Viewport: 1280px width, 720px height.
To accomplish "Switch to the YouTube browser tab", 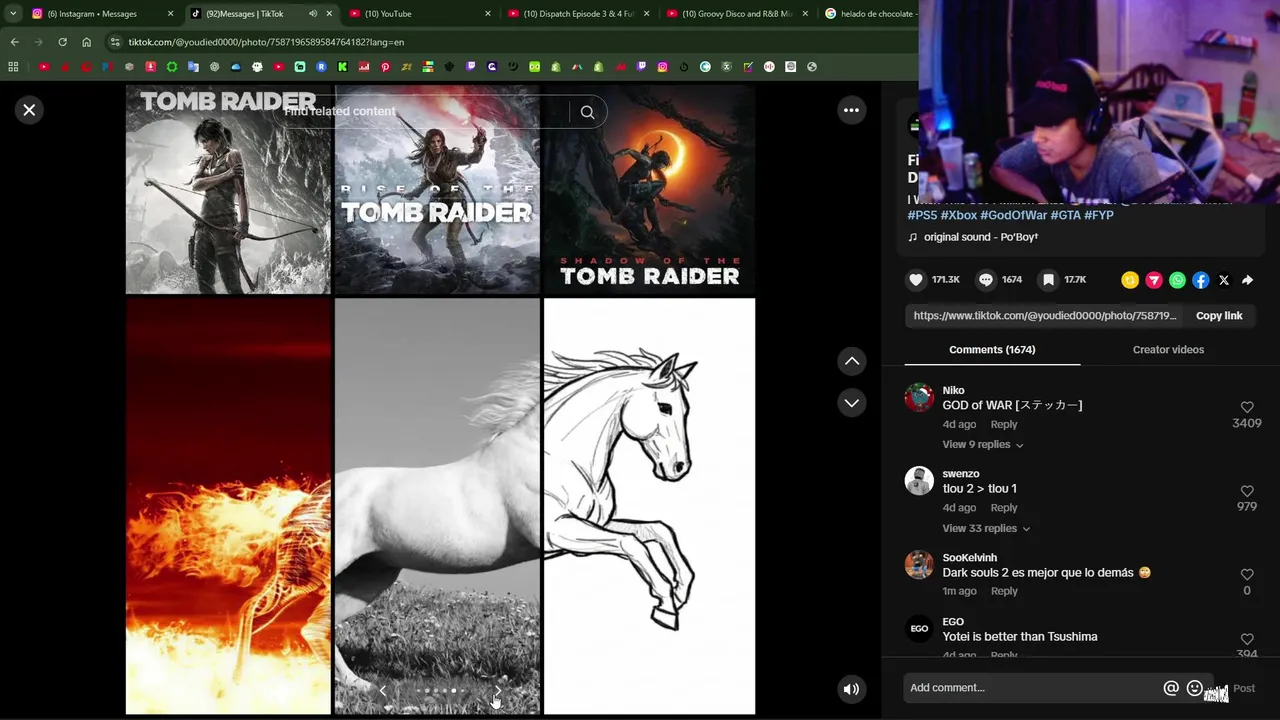I will tap(419, 14).
